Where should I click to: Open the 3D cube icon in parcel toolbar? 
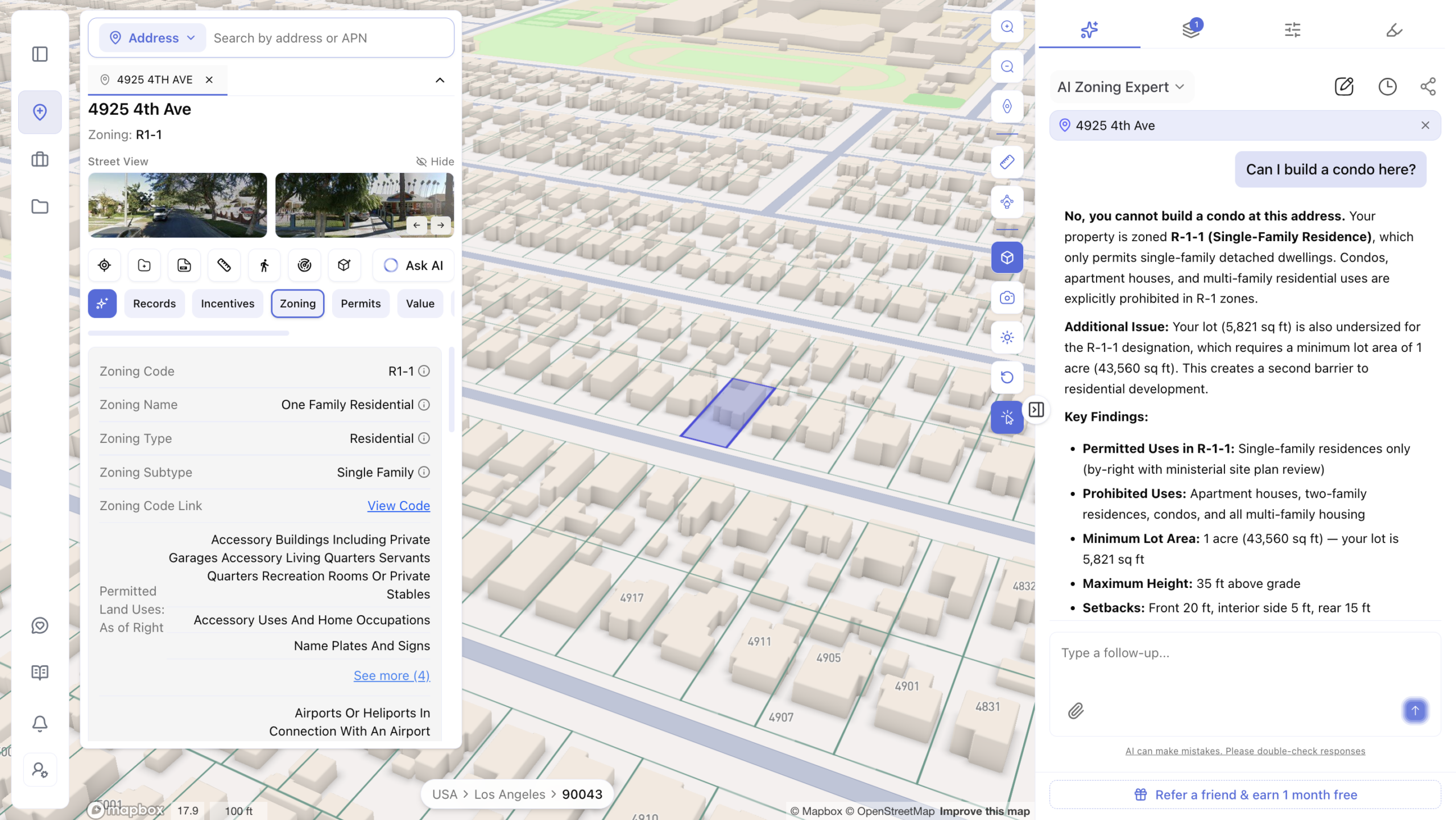point(344,265)
